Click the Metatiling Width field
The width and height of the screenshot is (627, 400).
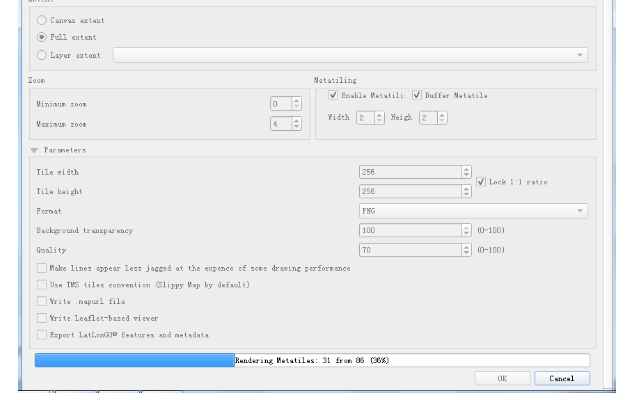[x=365, y=118]
